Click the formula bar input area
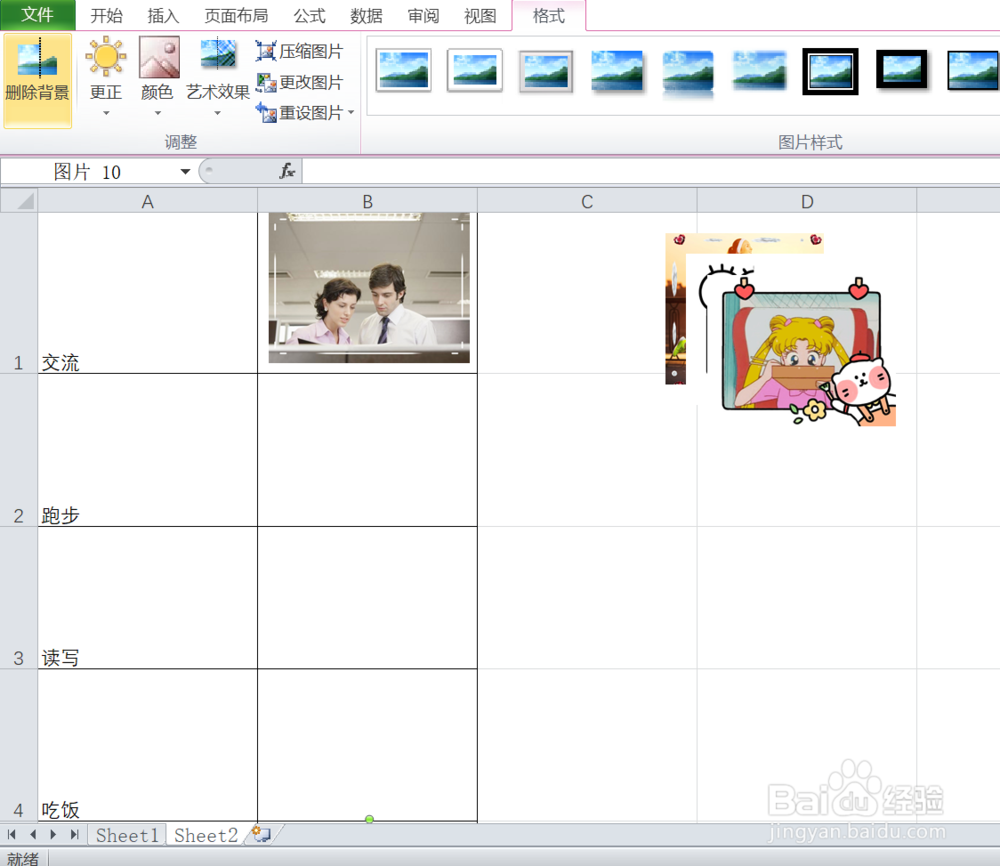The width and height of the screenshot is (1000, 866). pyautogui.click(x=651, y=171)
